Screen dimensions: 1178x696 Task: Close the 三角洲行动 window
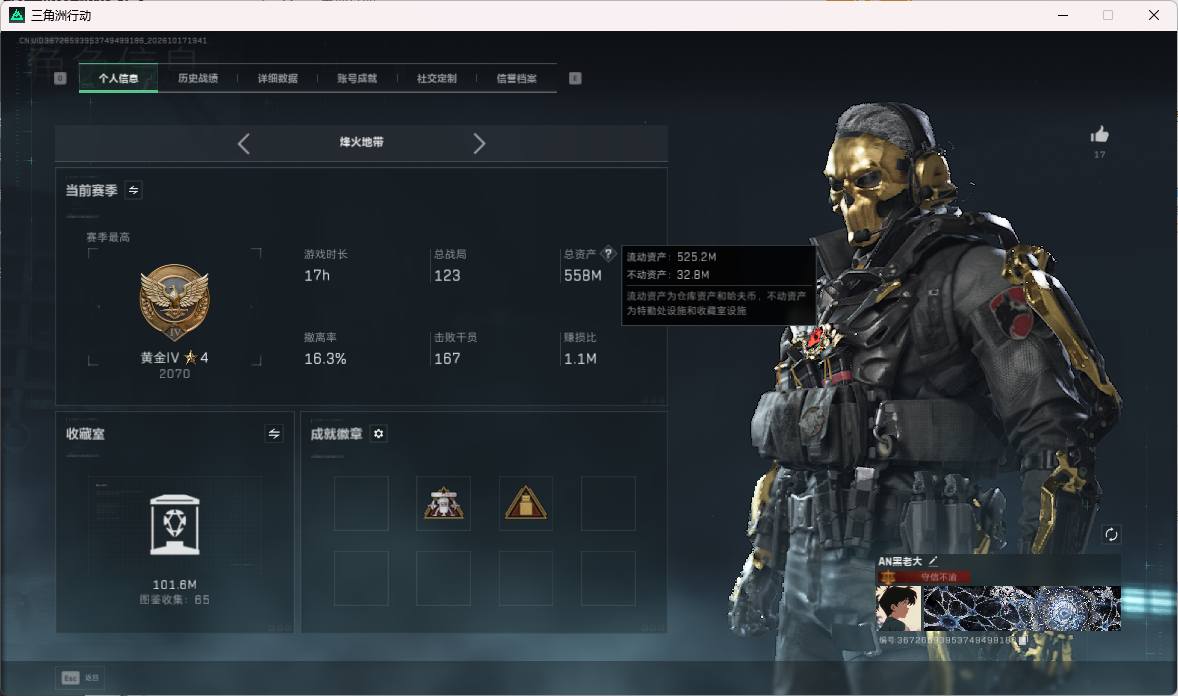[x=1154, y=15]
